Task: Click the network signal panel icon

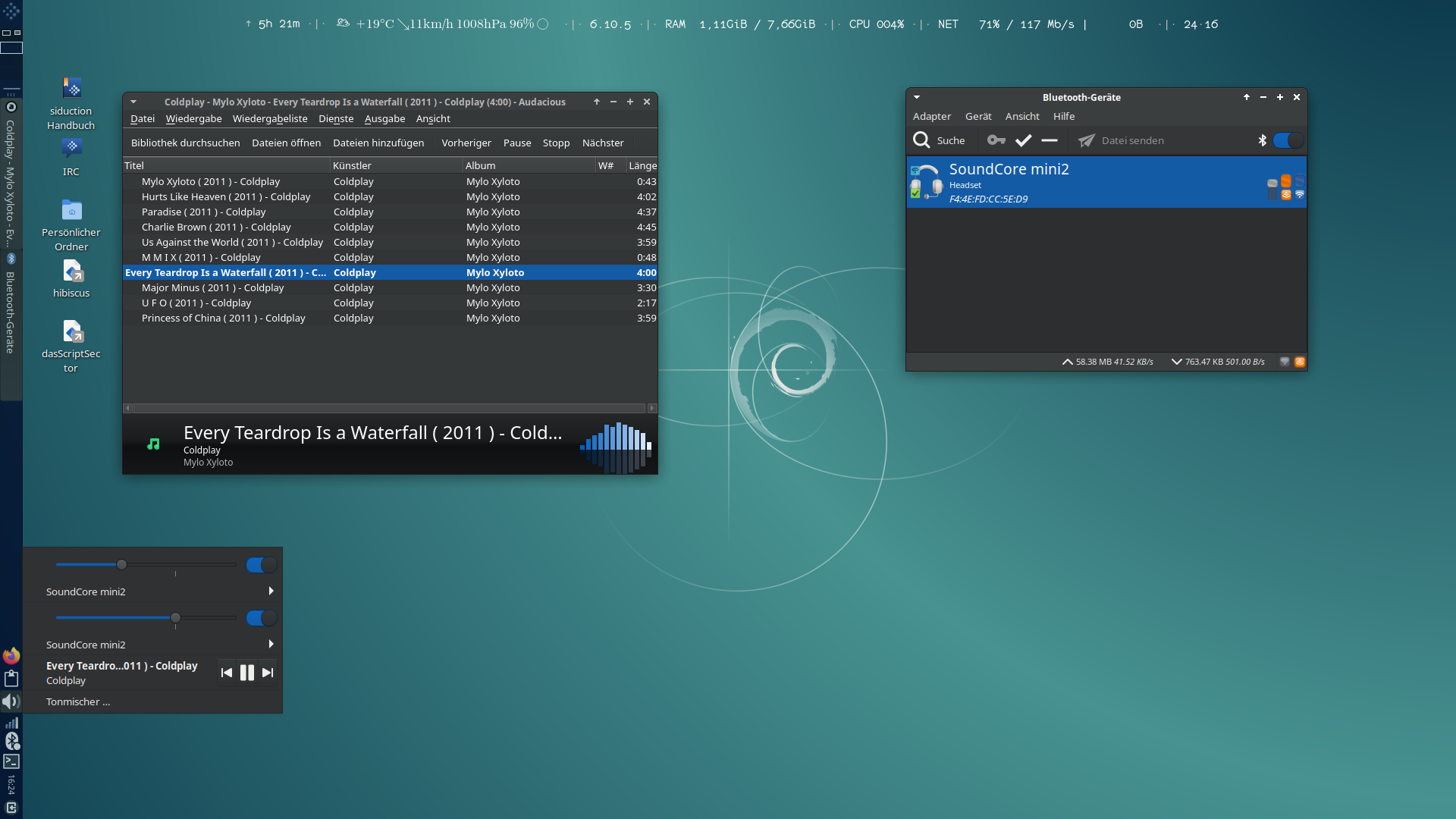Action: coord(11,723)
